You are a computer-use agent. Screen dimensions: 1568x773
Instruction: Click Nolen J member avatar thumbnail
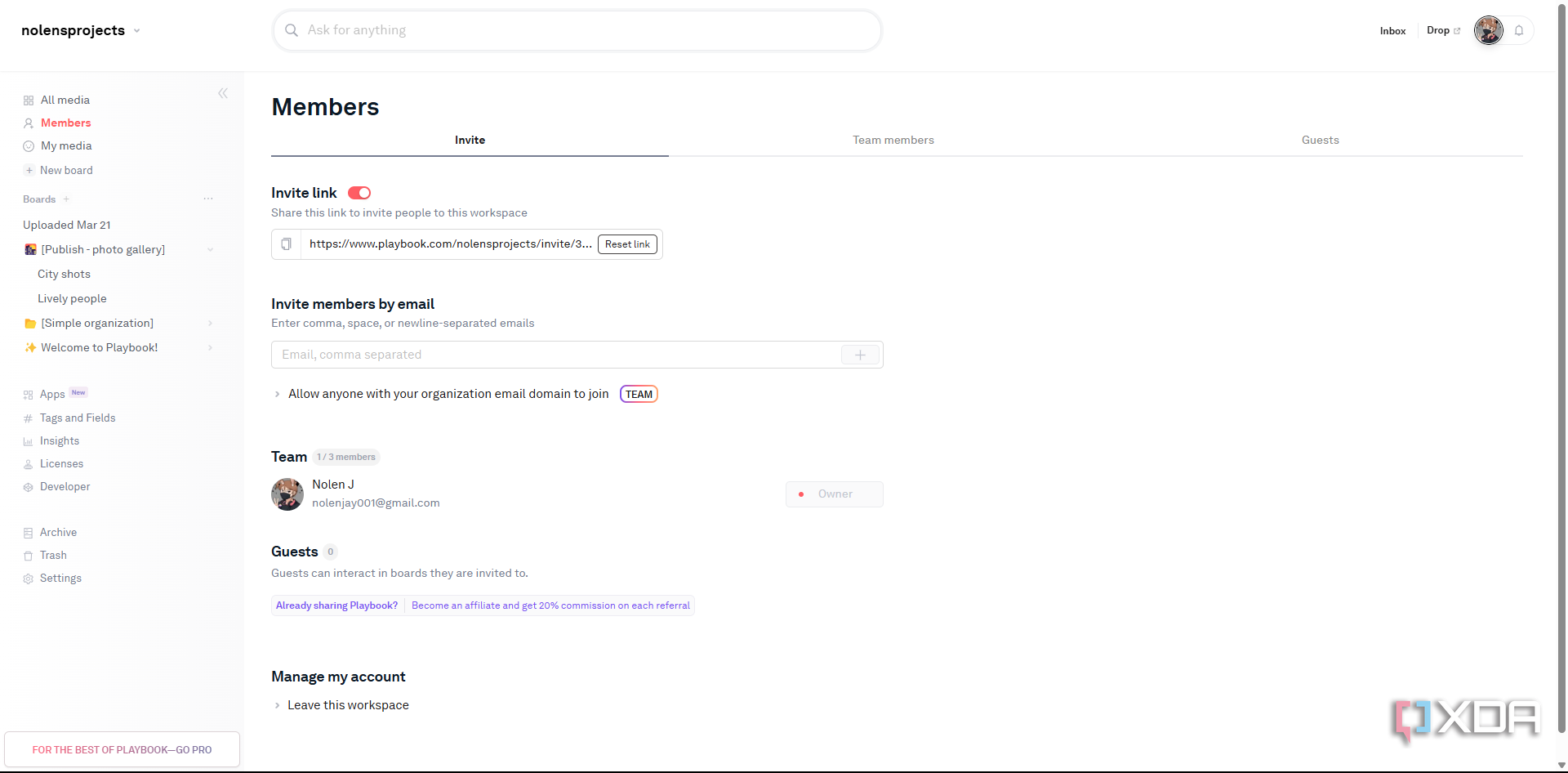pyautogui.click(x=287, y=494)
